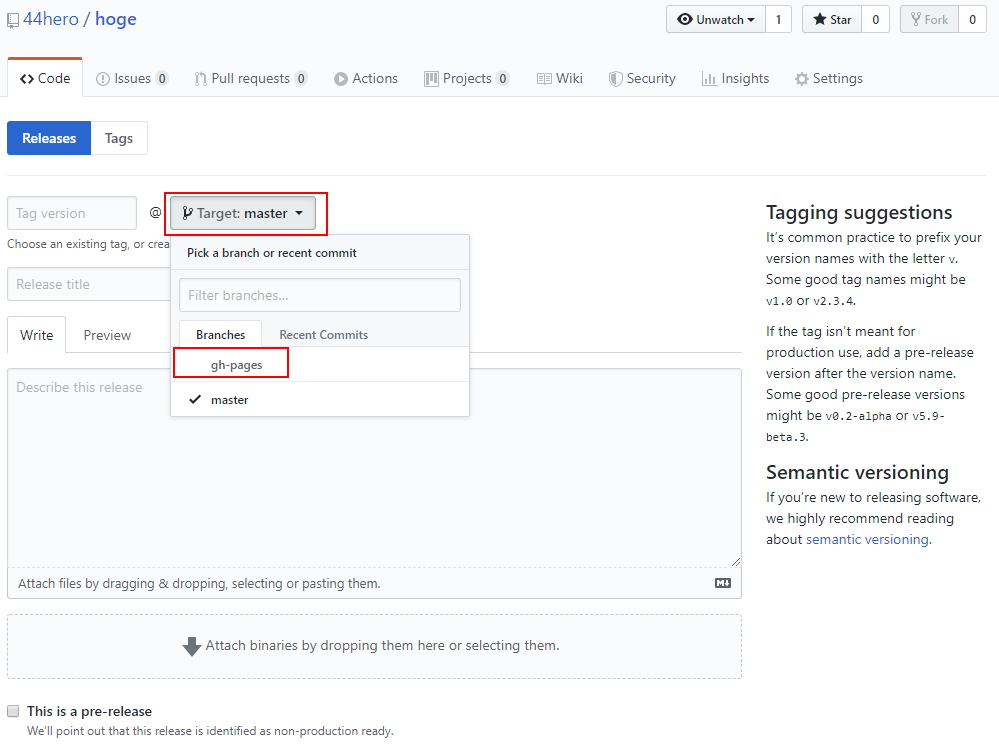Click the Semantic versioning heading
The width and height of the screenshot is (999, 752).
coord(857,472)
